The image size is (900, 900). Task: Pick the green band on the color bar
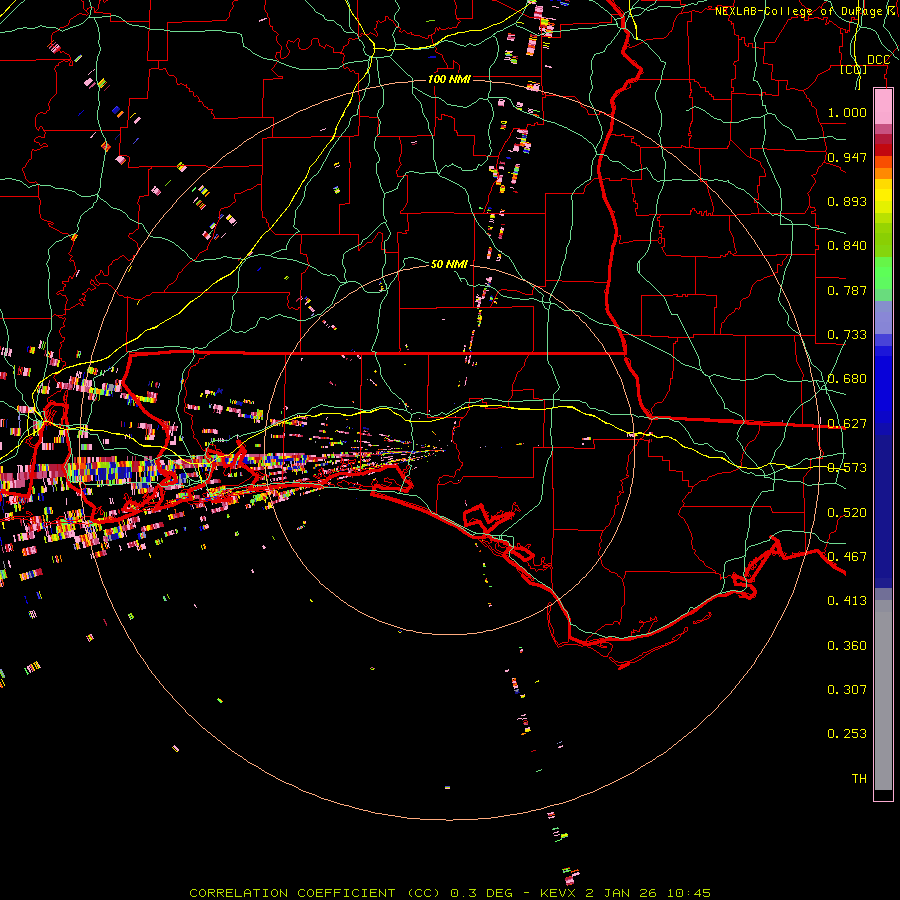pos(883,272)
